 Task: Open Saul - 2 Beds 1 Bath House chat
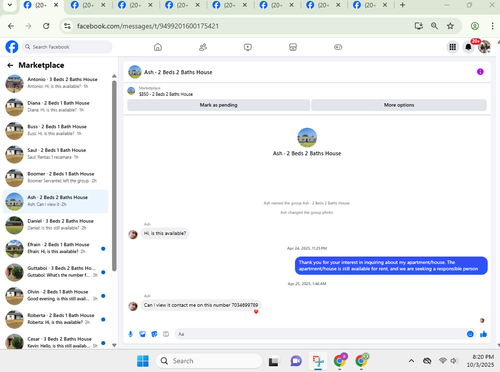click(56, 154)
